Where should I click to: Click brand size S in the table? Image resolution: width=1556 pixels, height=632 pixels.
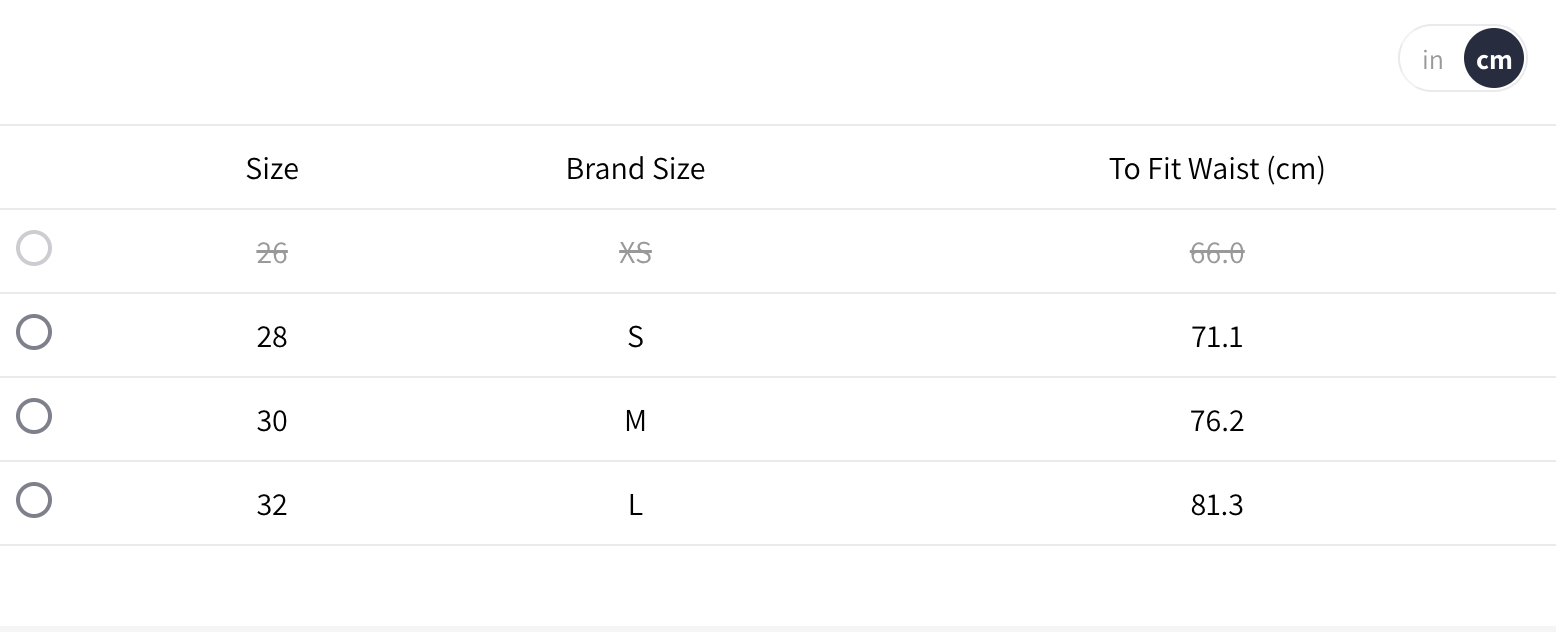pos(635,337)
